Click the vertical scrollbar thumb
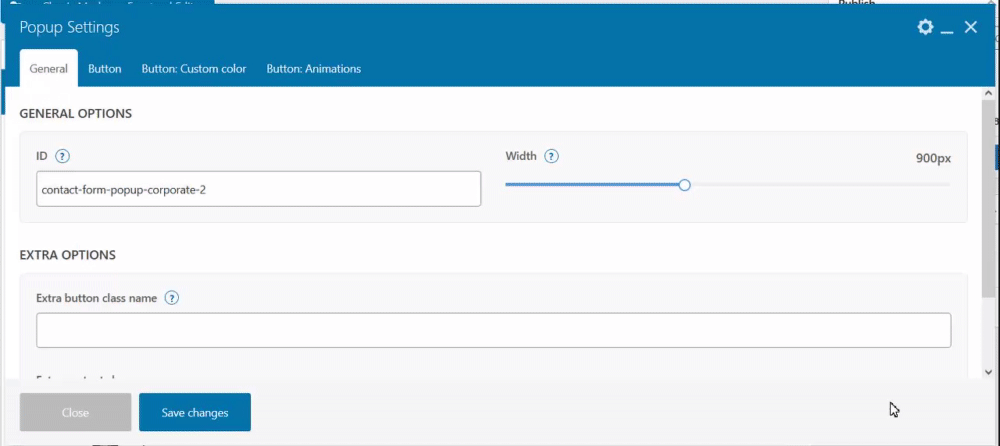Viewport: 1000px width, 446px height. click(989, 198)
